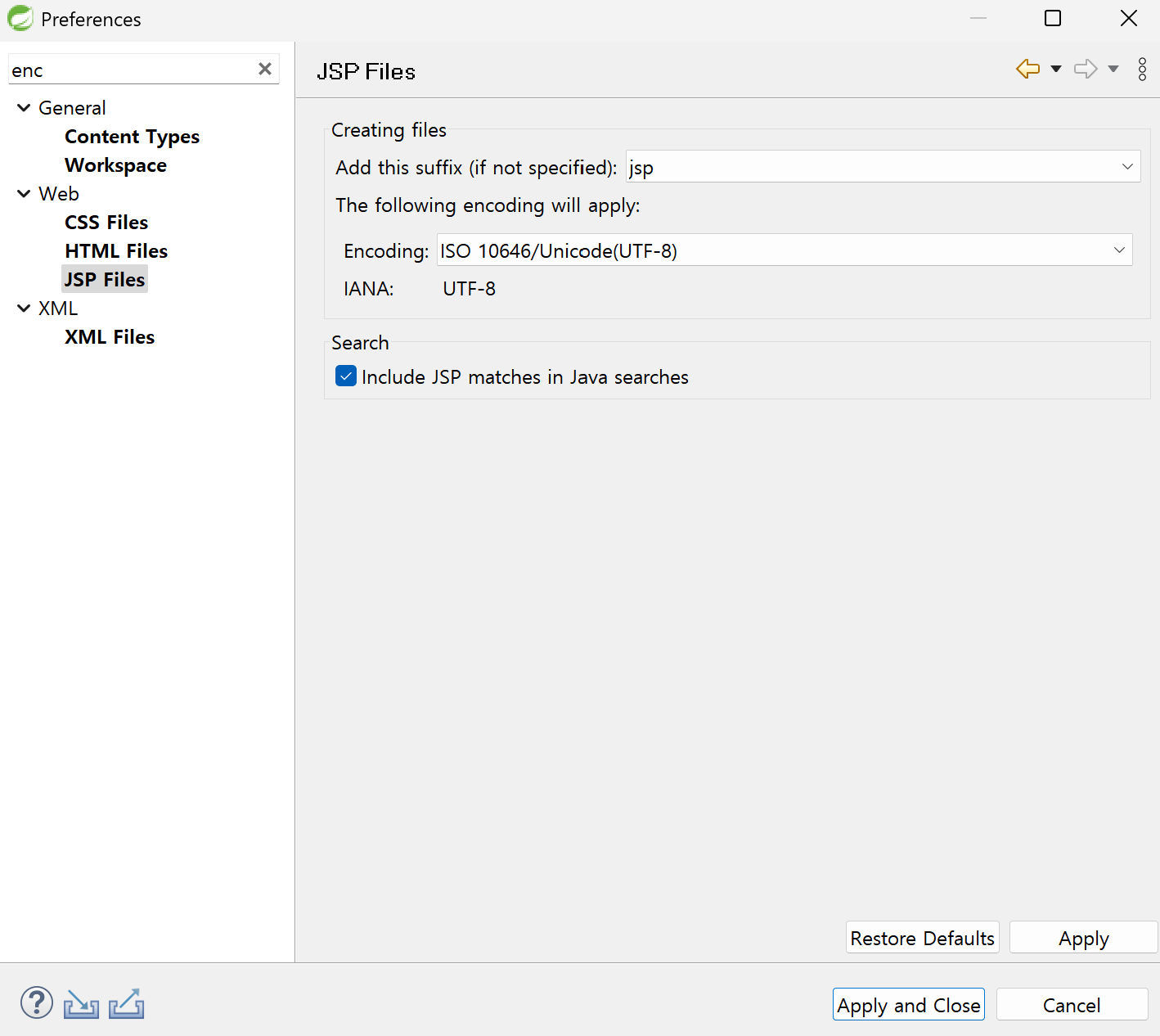Screen dimensions: 1160x1036
Task: Click the back navigation arrow icon
Action: click(x=1027, y=69)
